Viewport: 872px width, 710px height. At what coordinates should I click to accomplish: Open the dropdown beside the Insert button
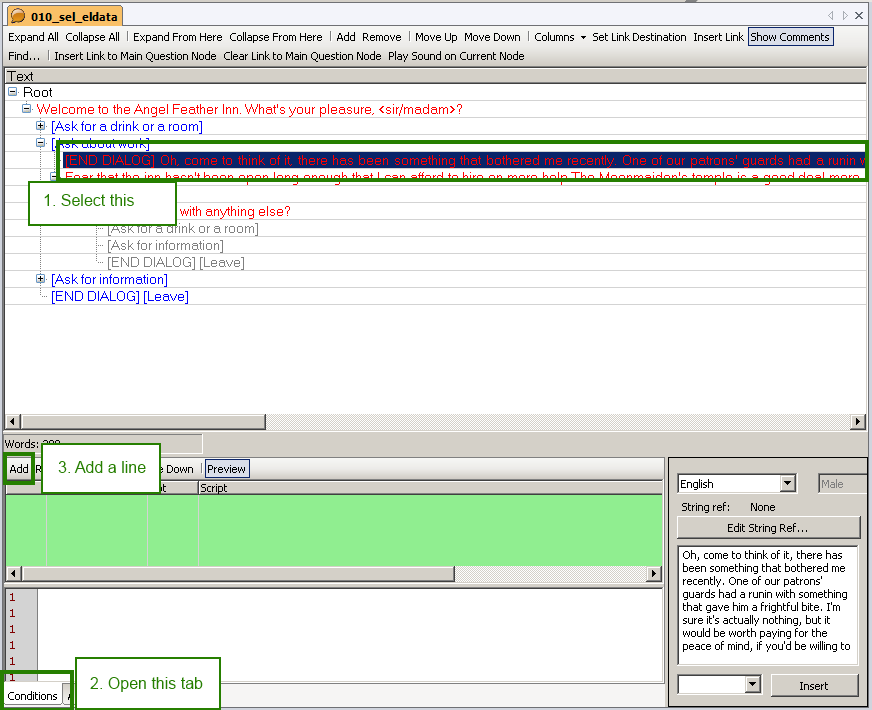[x=752, y=684]
